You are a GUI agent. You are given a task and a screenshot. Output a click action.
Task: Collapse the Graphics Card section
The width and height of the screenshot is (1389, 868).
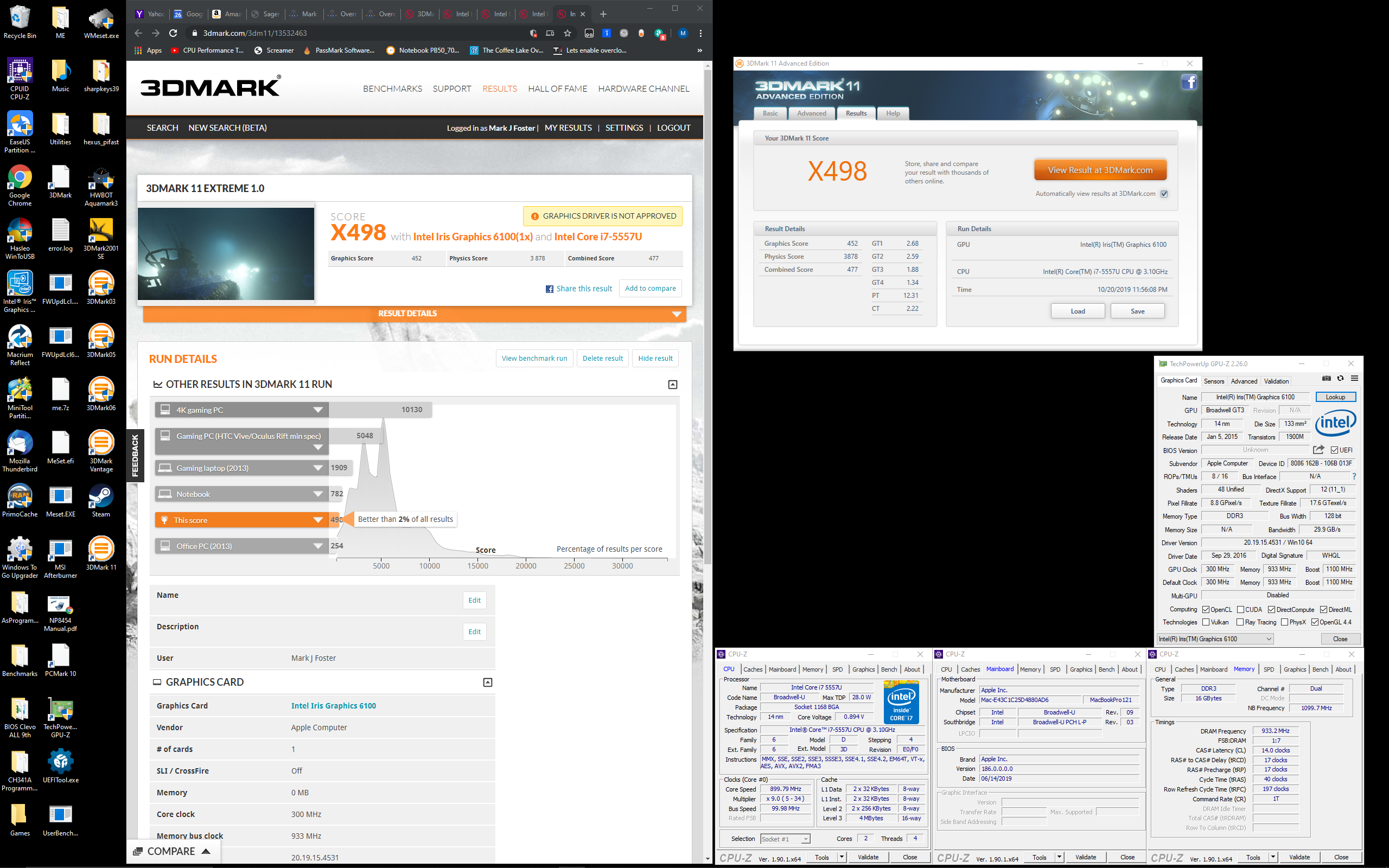tap(487, 682)
